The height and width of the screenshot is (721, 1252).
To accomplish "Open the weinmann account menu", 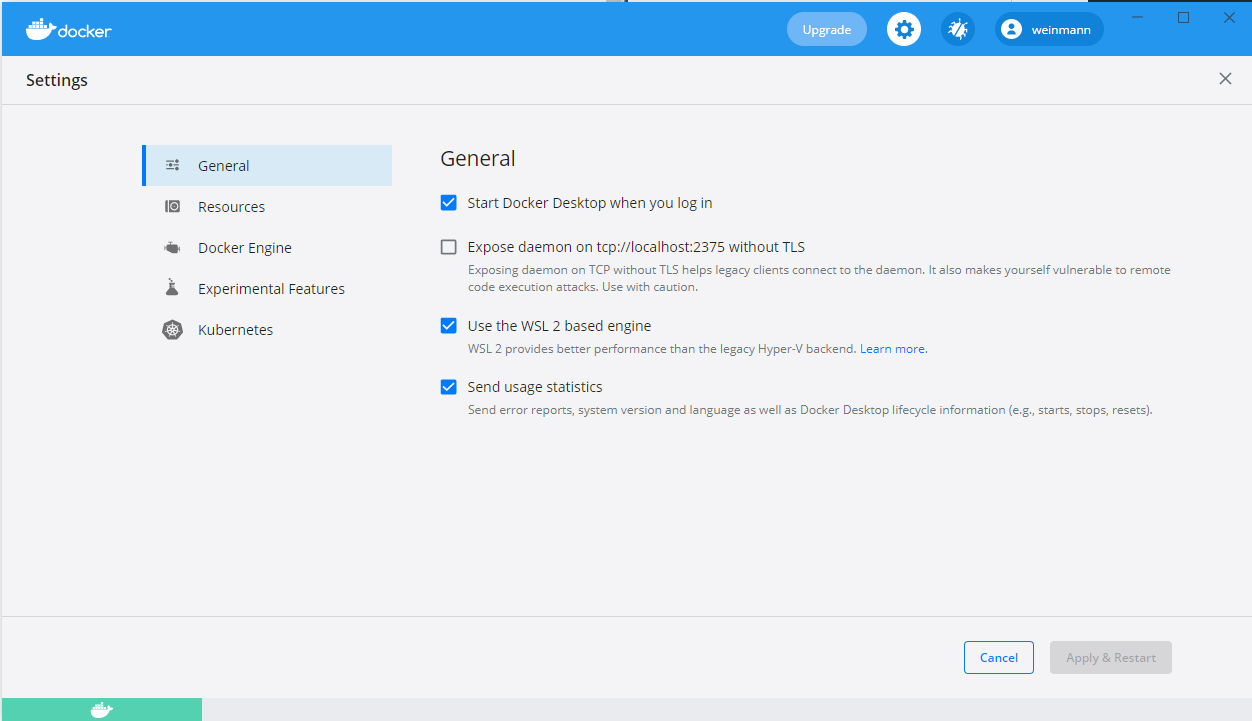I will pos(1049,29).
